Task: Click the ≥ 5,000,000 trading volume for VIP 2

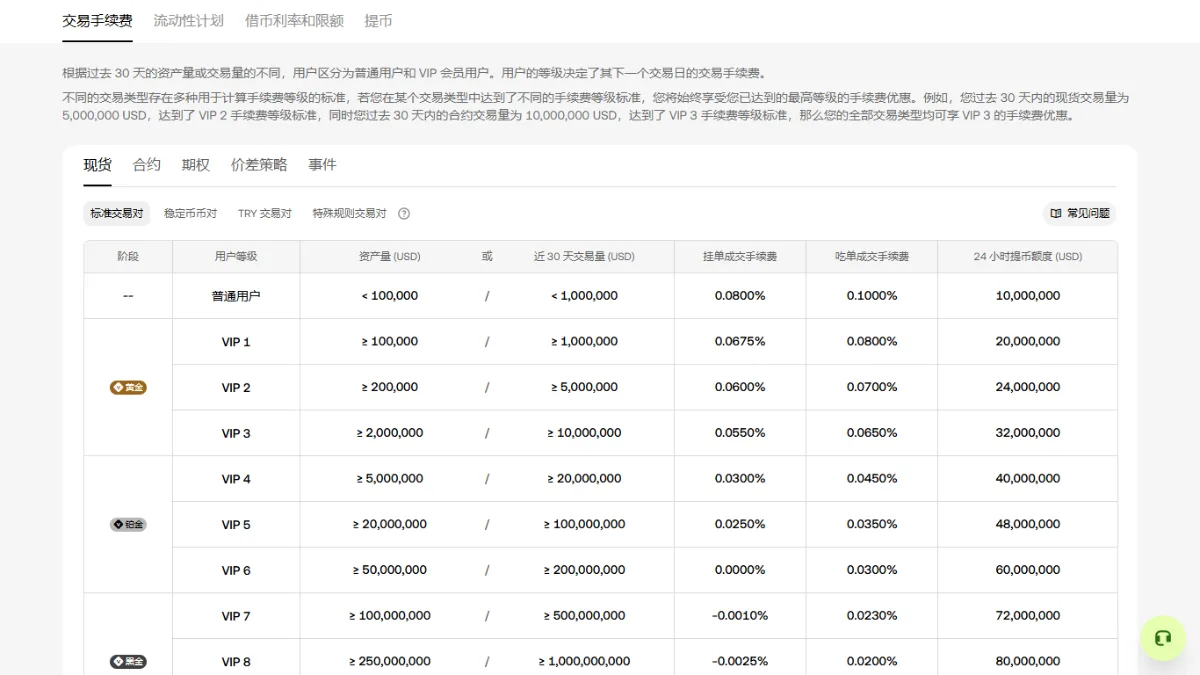Action: [x=584, y=387]
